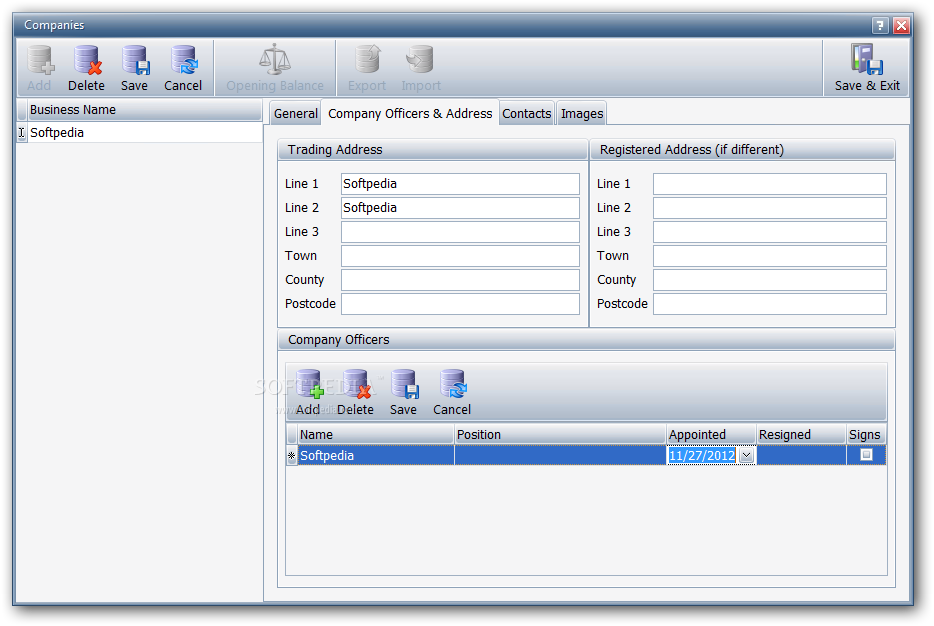The image size is (934, 626).
Task: Cancel company edits in main toolbar
Action: pyautogui.click(x=183, y=68)
